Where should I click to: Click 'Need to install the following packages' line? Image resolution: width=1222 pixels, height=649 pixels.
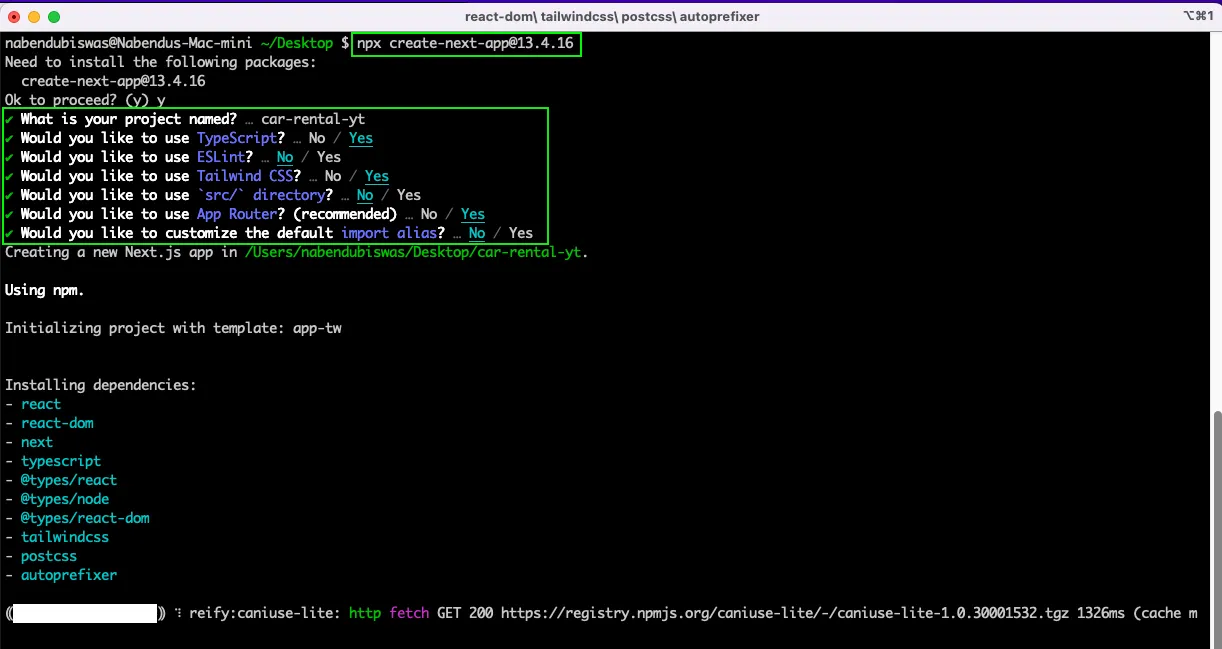click(x=161, y=62)
